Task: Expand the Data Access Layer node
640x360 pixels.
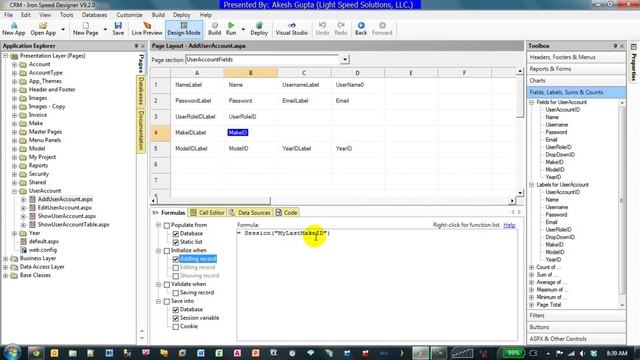Action: 5,267
